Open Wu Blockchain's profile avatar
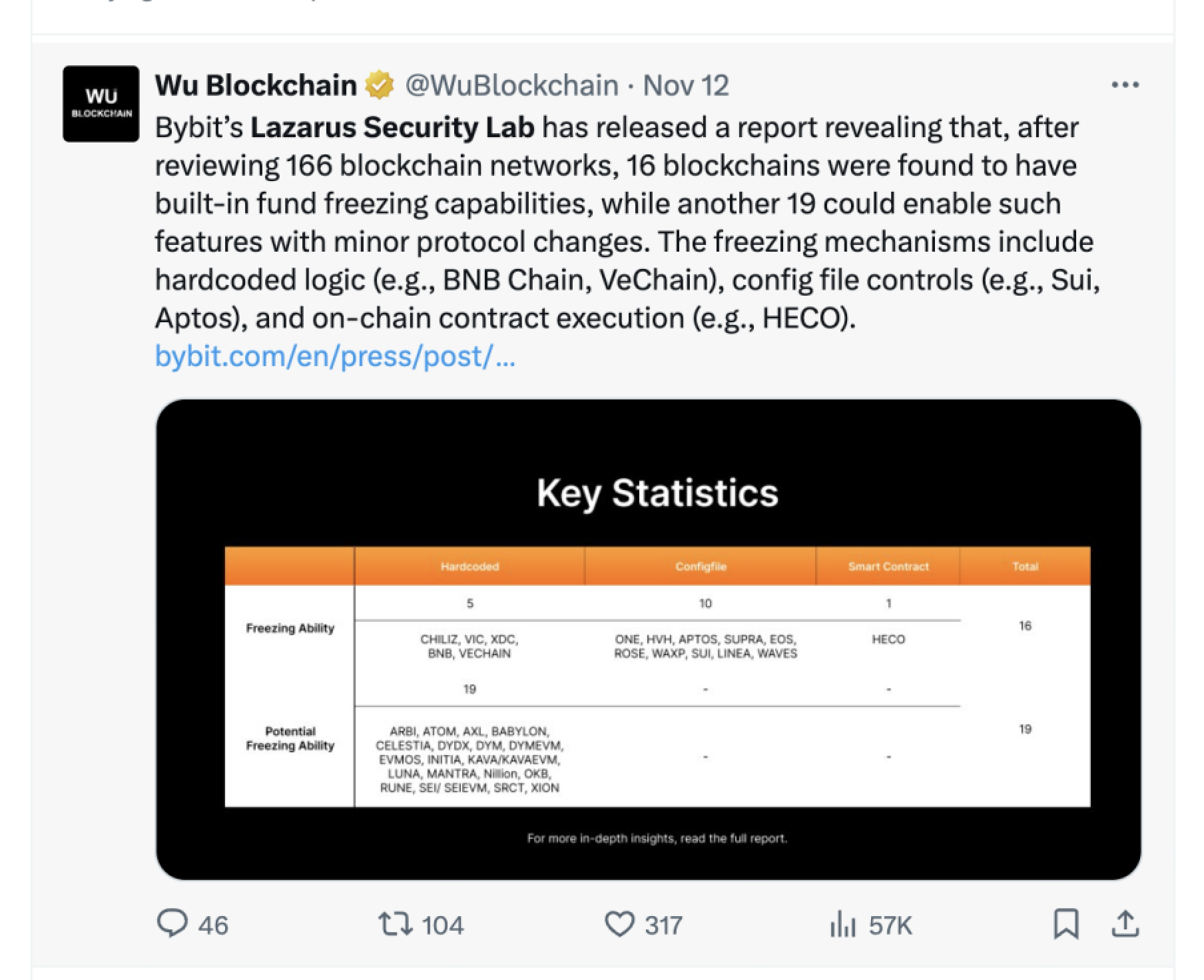The image size is (1204, 980). (100, 103)
